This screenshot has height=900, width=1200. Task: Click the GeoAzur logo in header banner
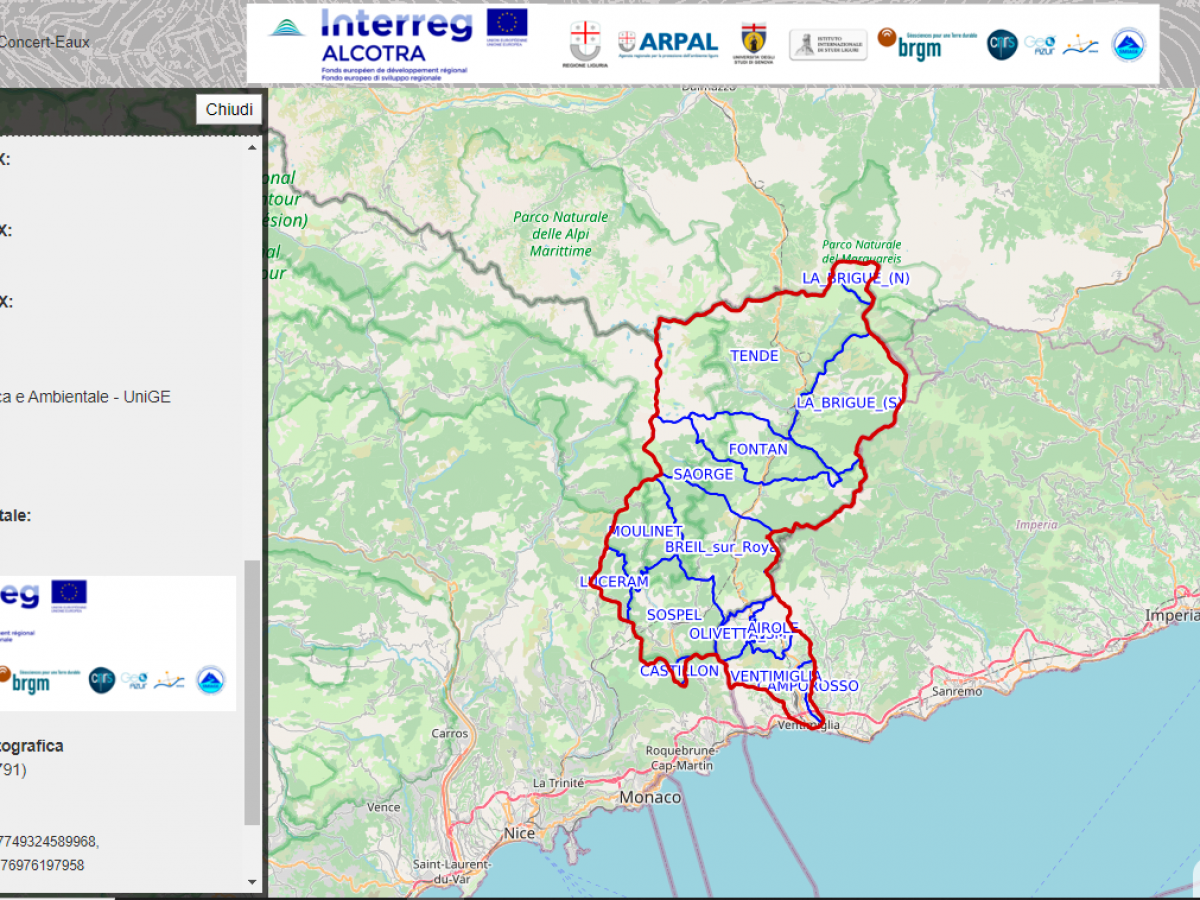pyautogui.click(x=1040, y=44)
